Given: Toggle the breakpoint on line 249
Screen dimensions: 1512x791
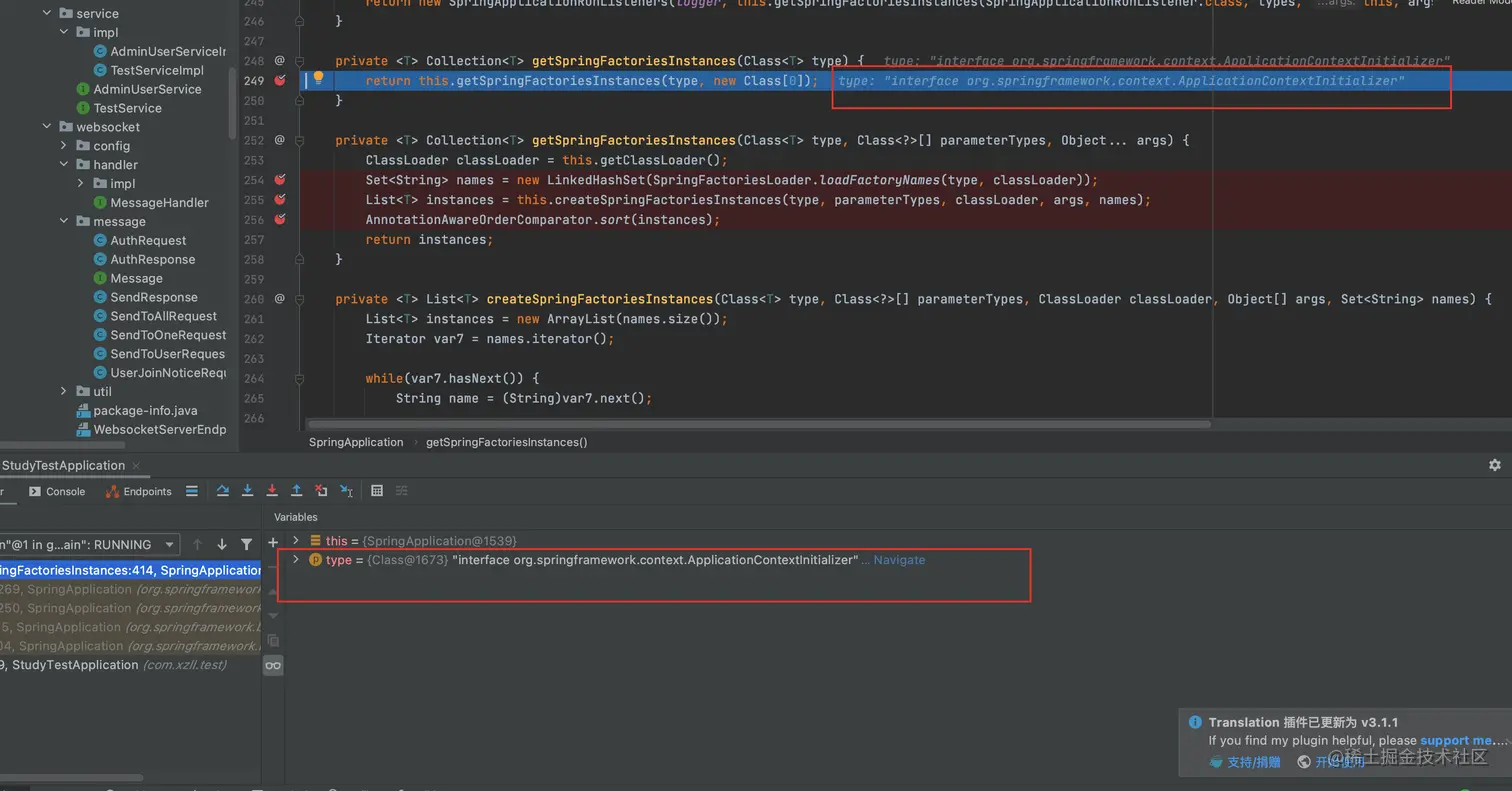Looking at the screenshot, I should click(280, 81).
